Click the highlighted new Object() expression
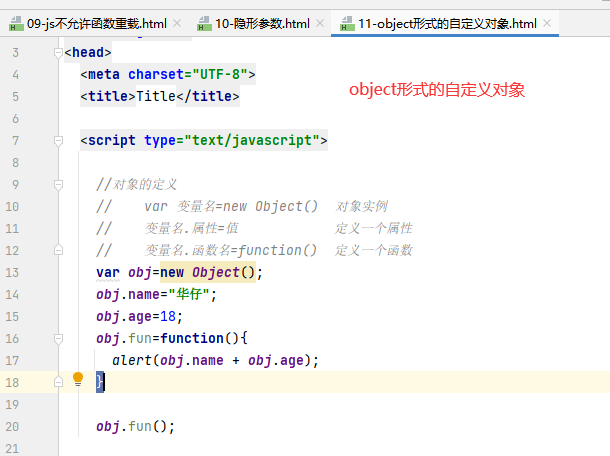 click(207, 272)
